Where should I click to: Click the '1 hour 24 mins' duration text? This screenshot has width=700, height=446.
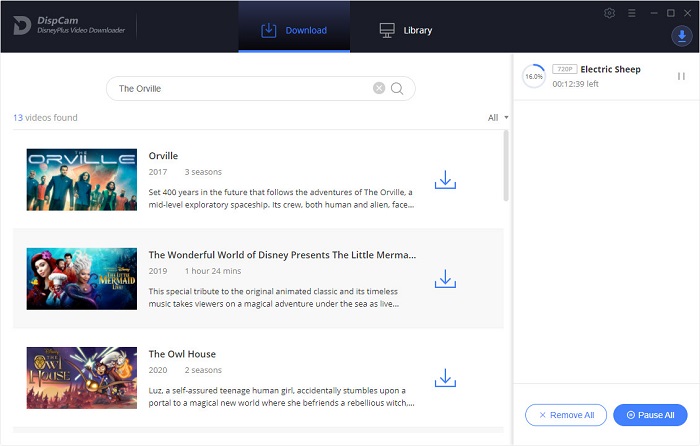point(213,271)
